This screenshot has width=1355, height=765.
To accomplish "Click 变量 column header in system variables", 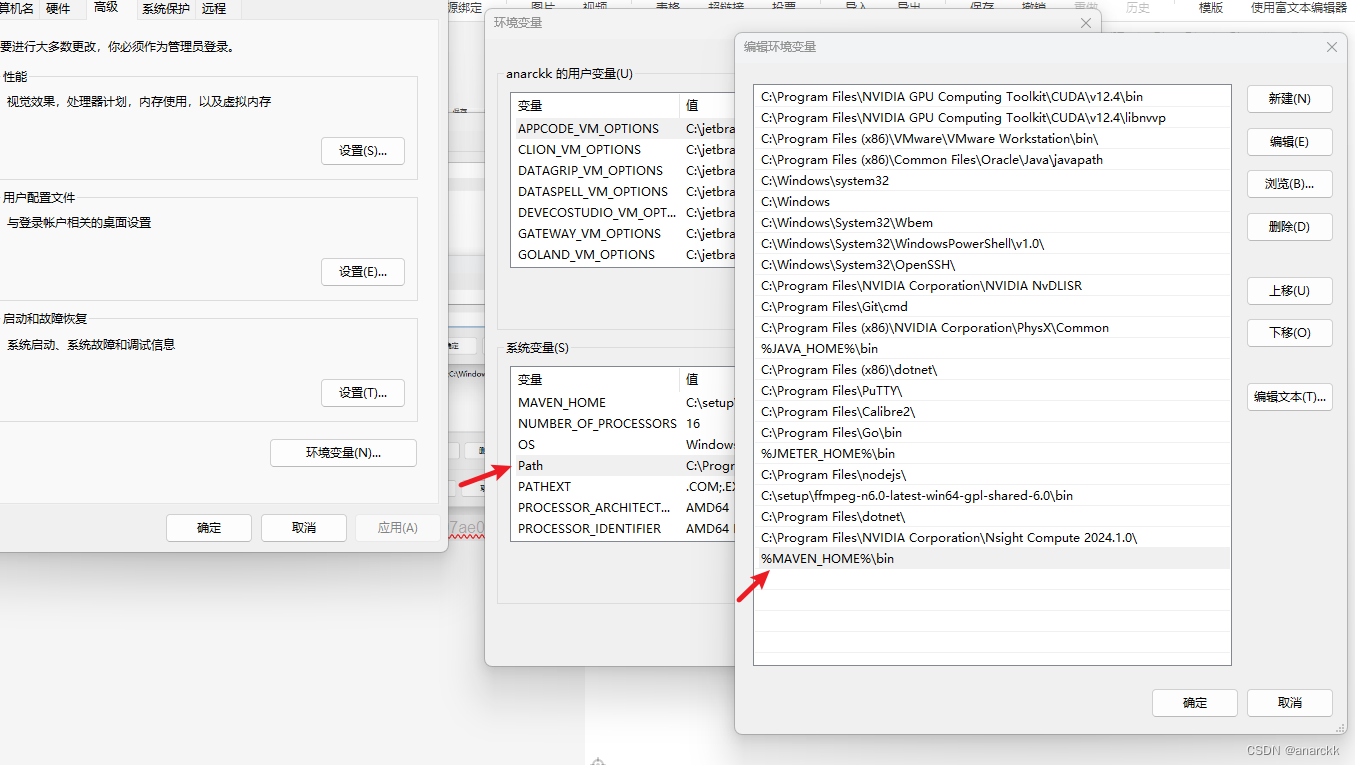I will tap(595, 380).
